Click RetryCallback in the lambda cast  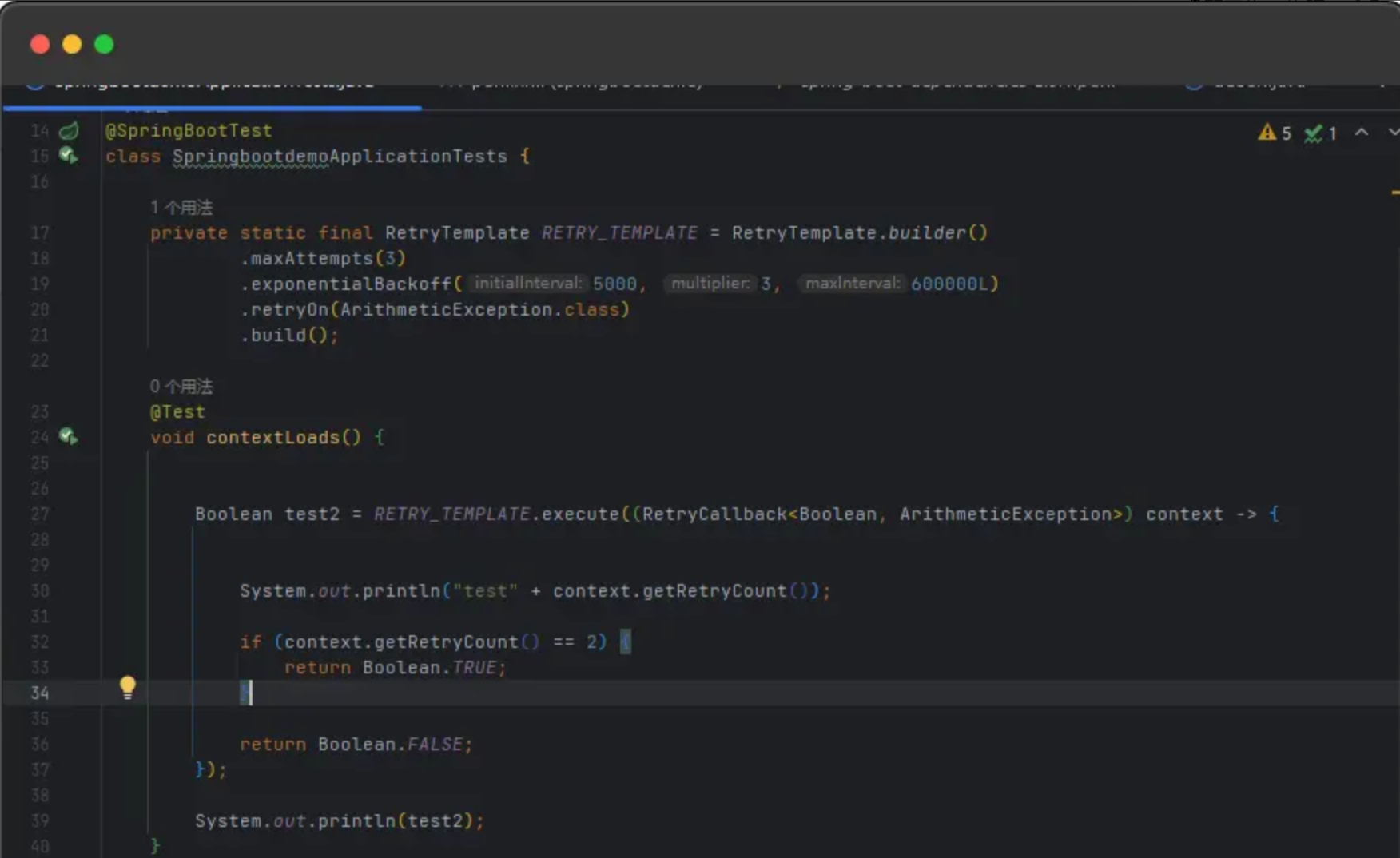pos(714,514)
